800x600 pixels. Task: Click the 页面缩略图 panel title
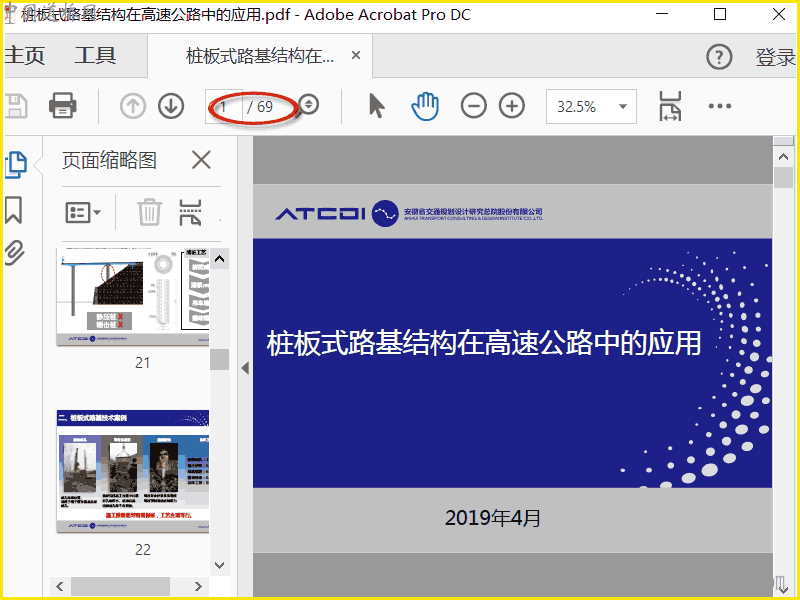click(x=110, y=160)
